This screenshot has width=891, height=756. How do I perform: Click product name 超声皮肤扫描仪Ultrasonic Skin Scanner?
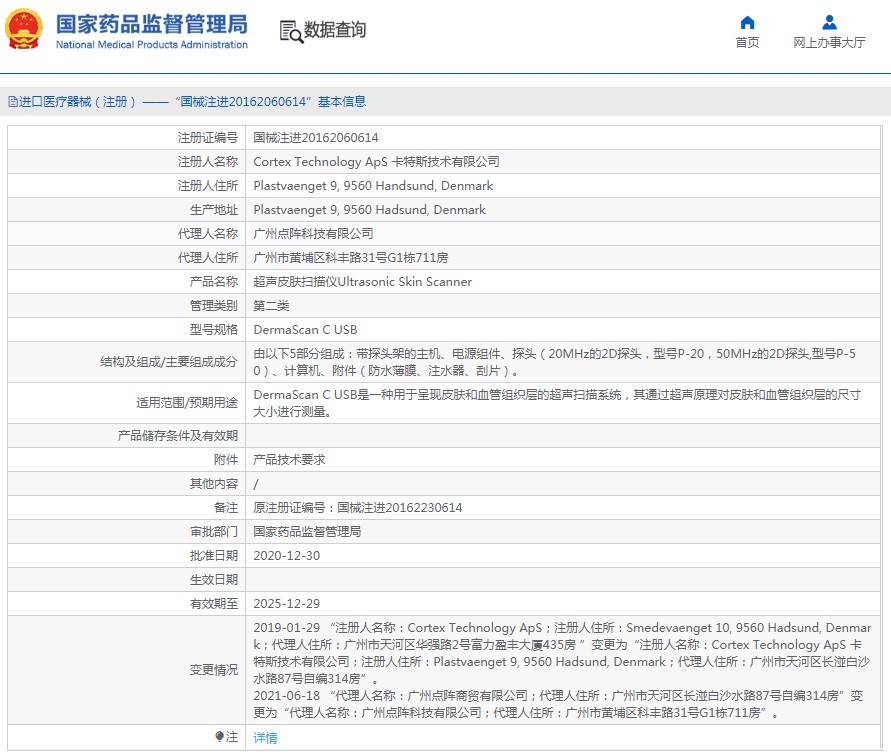coord(363,282)
